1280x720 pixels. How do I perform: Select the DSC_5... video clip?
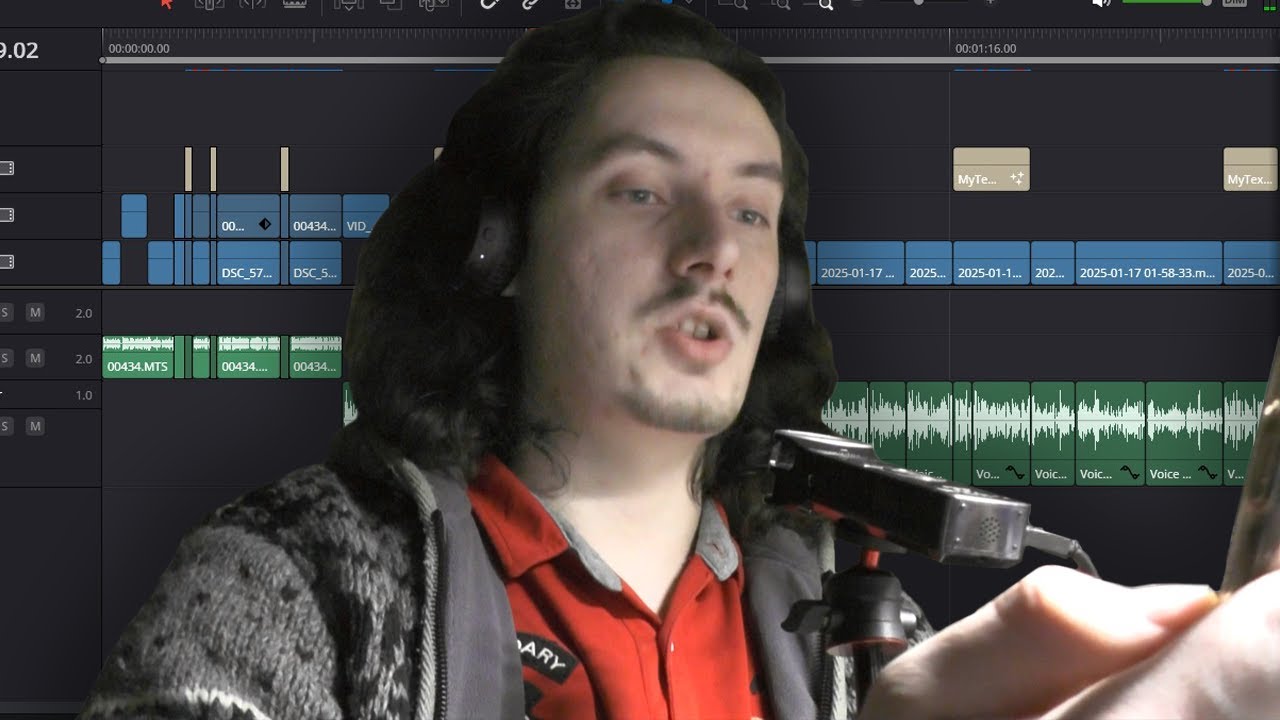pyautogui.click(x=315, y=263)
